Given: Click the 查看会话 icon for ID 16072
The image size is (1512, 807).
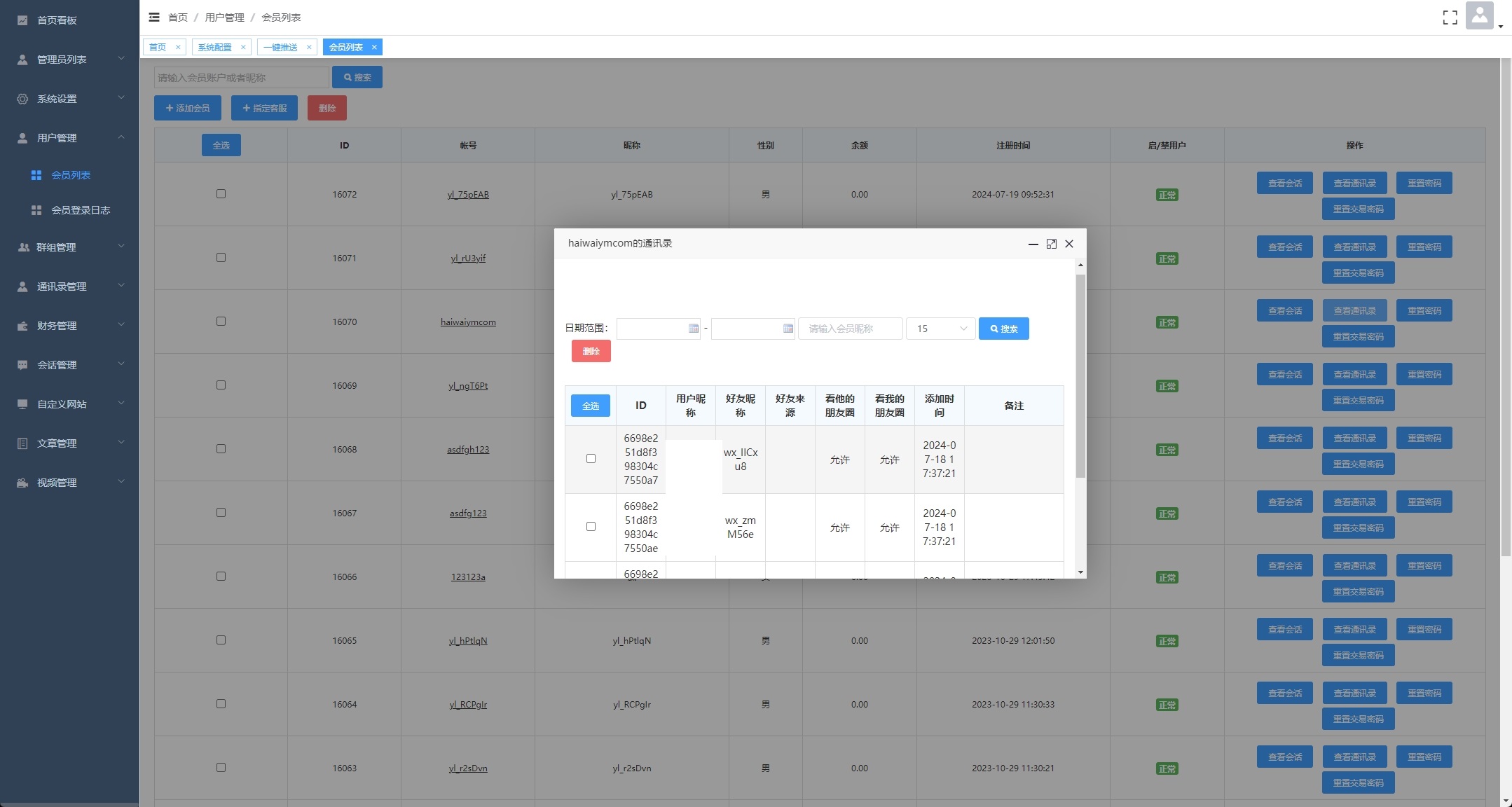Looking at the screenshot, I should click(1284, 183).
